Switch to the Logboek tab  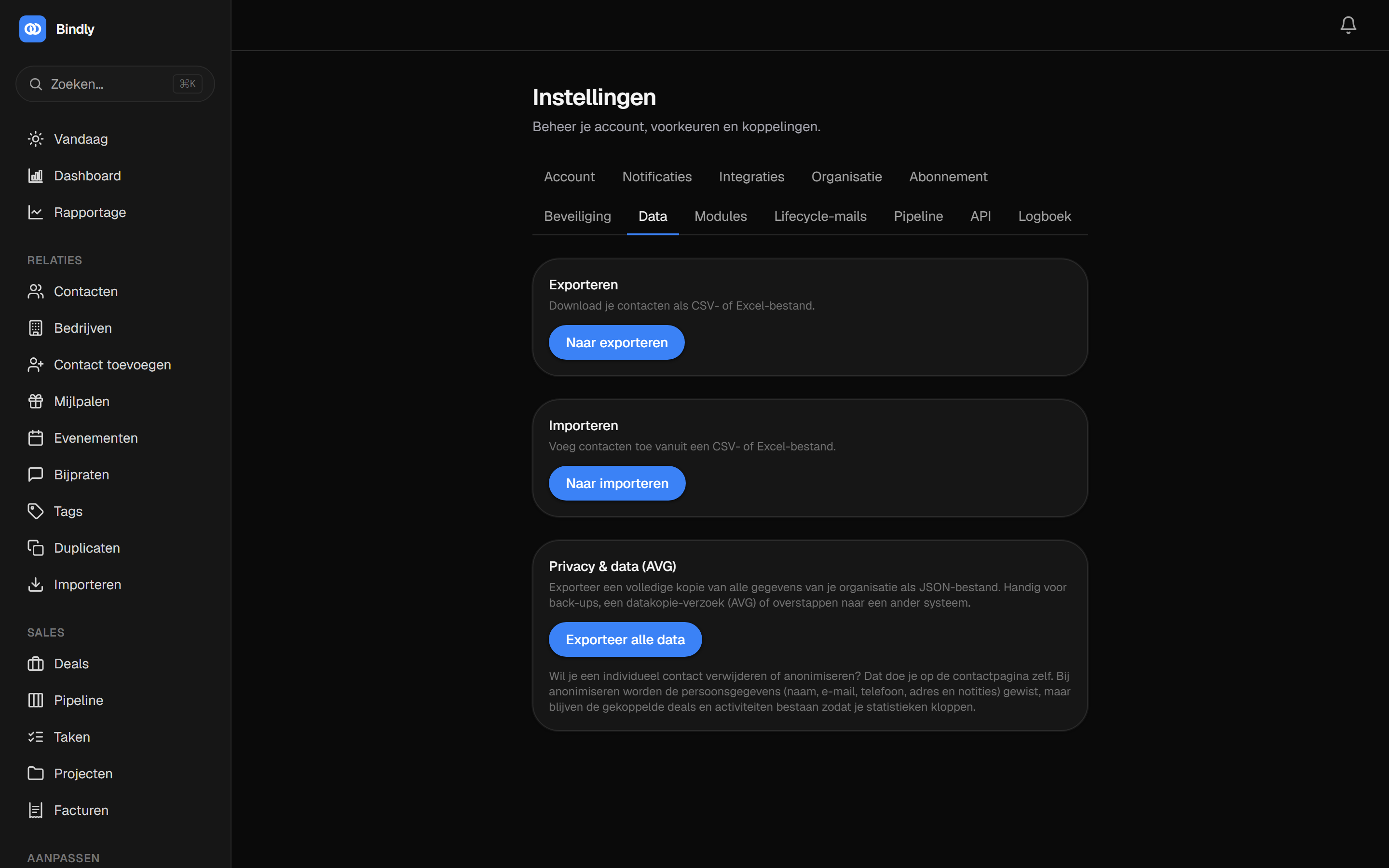[1045, 217]
